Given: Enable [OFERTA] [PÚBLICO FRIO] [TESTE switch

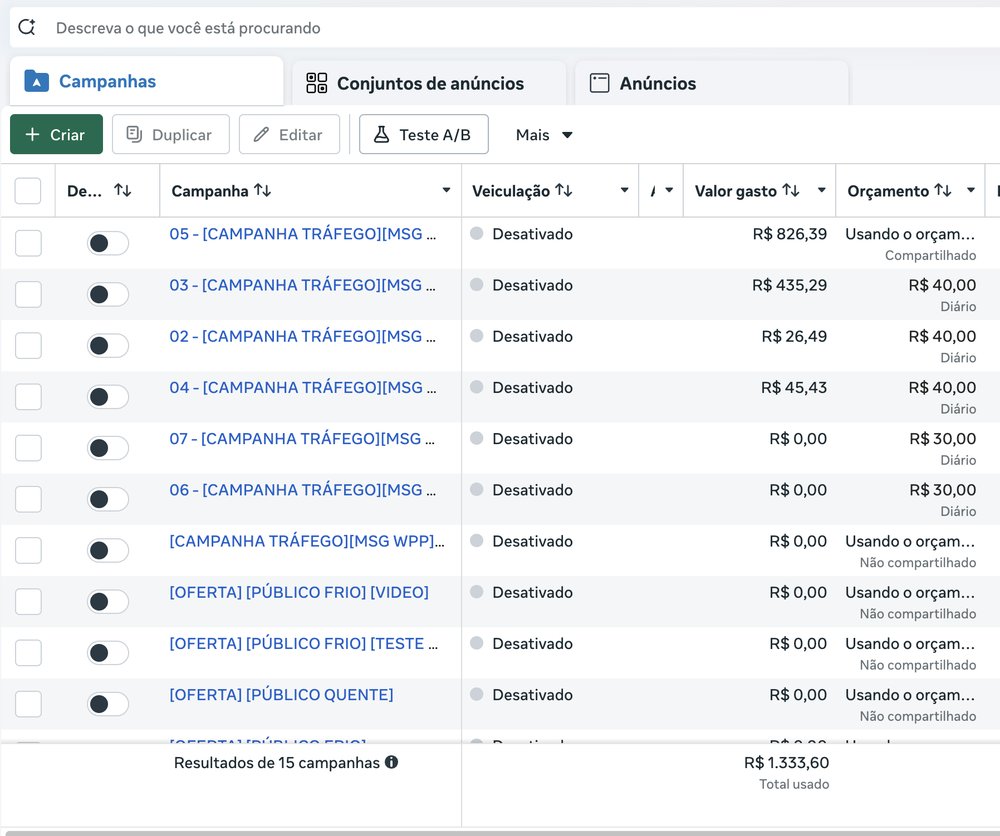Looking at the screenshot, I should pyautogui.click(x=108, y=652).
